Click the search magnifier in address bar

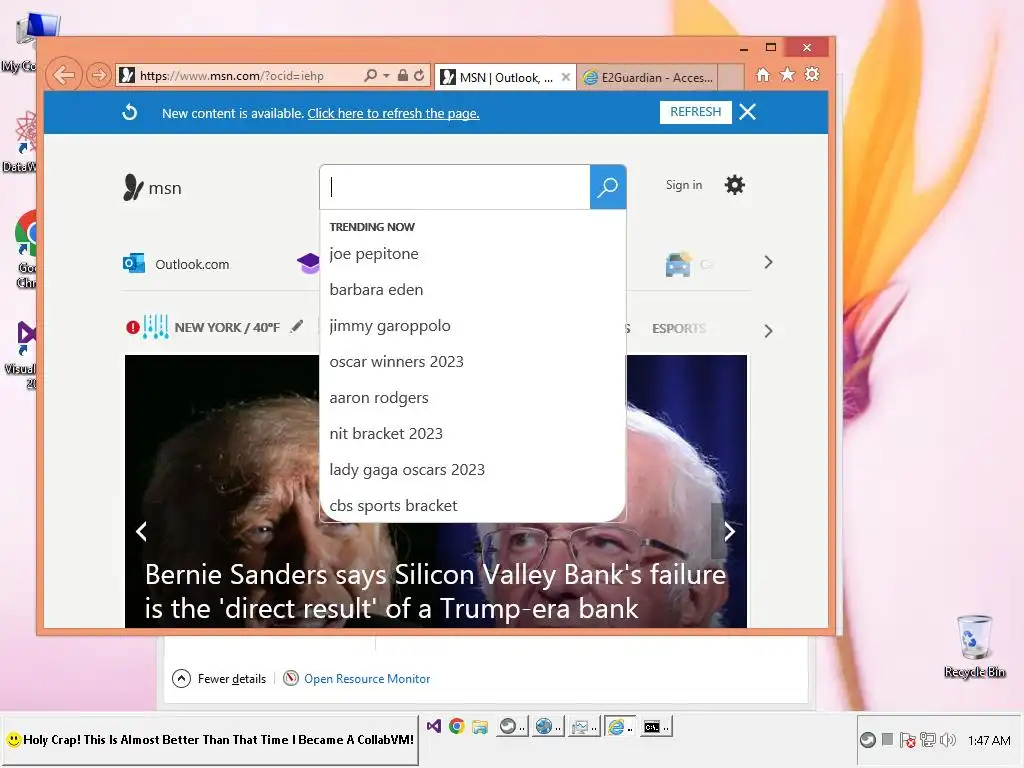(370, 76)
